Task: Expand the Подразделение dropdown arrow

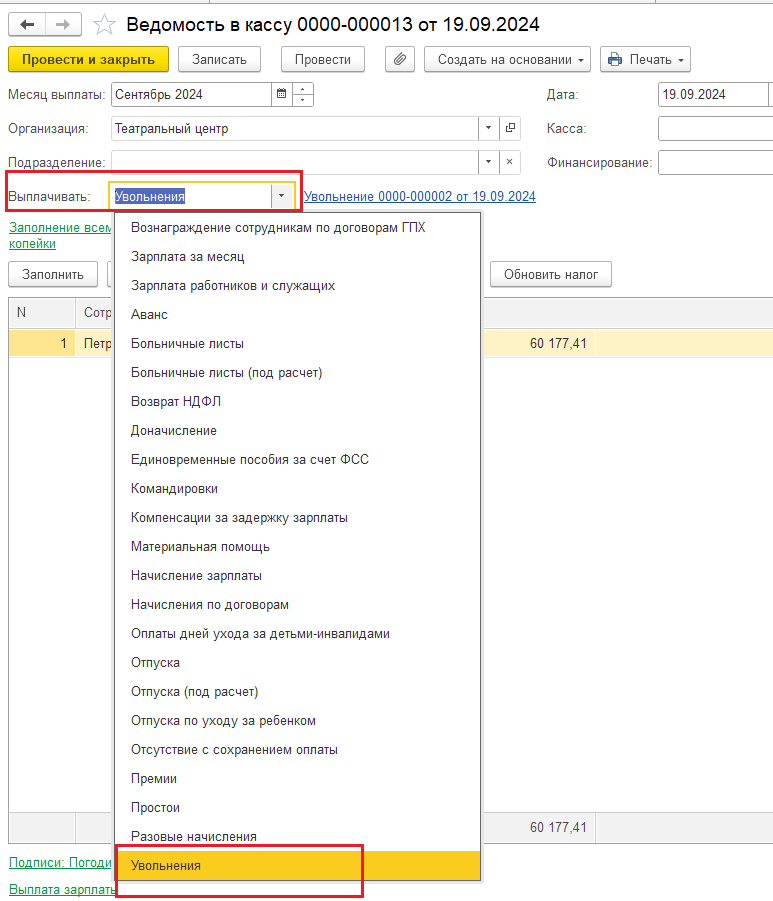Action: [x=489, y=162]
